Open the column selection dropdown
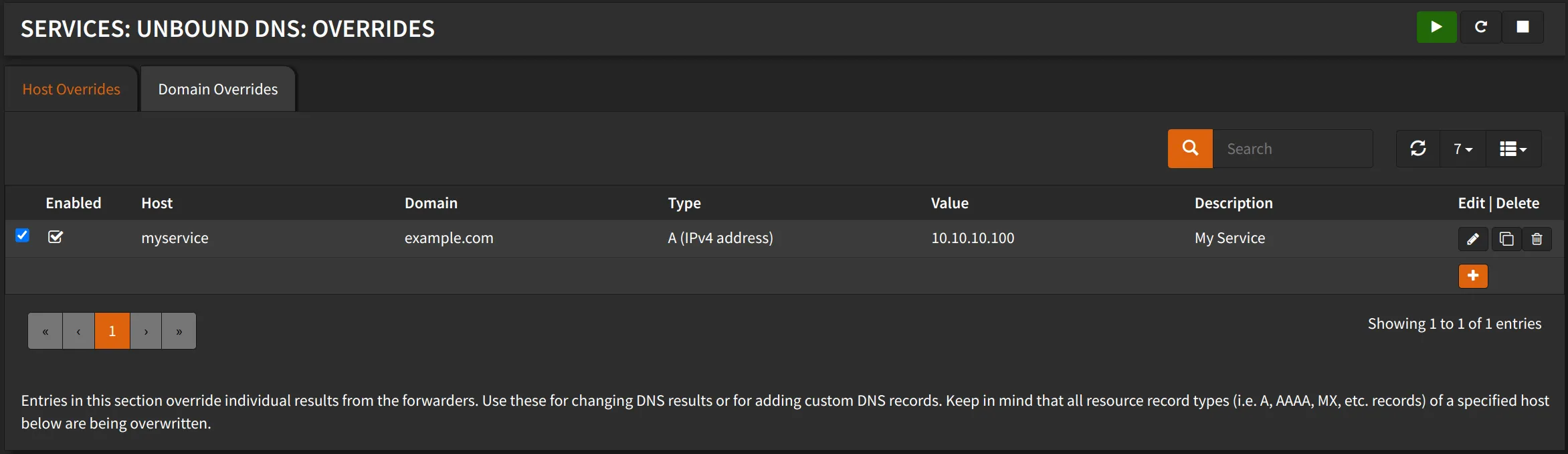 click(x=1514, y=148)
